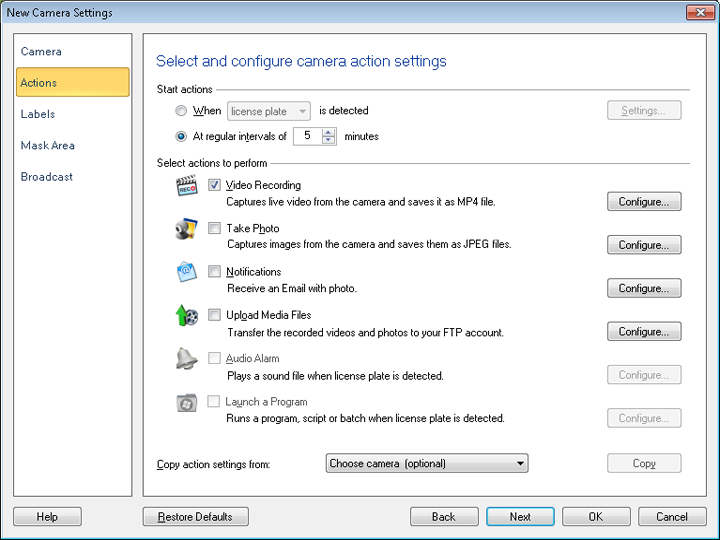Screen dimensions: 720x540
Task: Click the interval minutes input field
Action: [306, 136]
